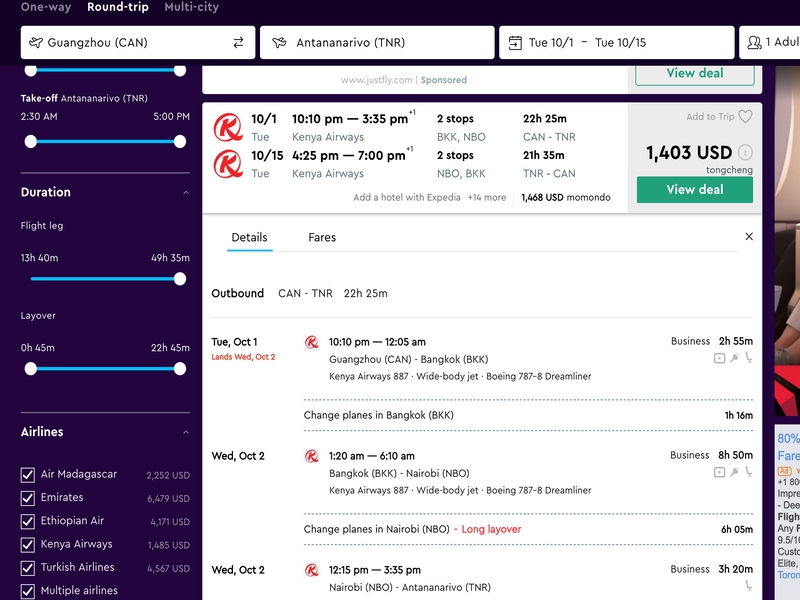Select Multi-city trip type
800x600 pixels.
[192, 7]
